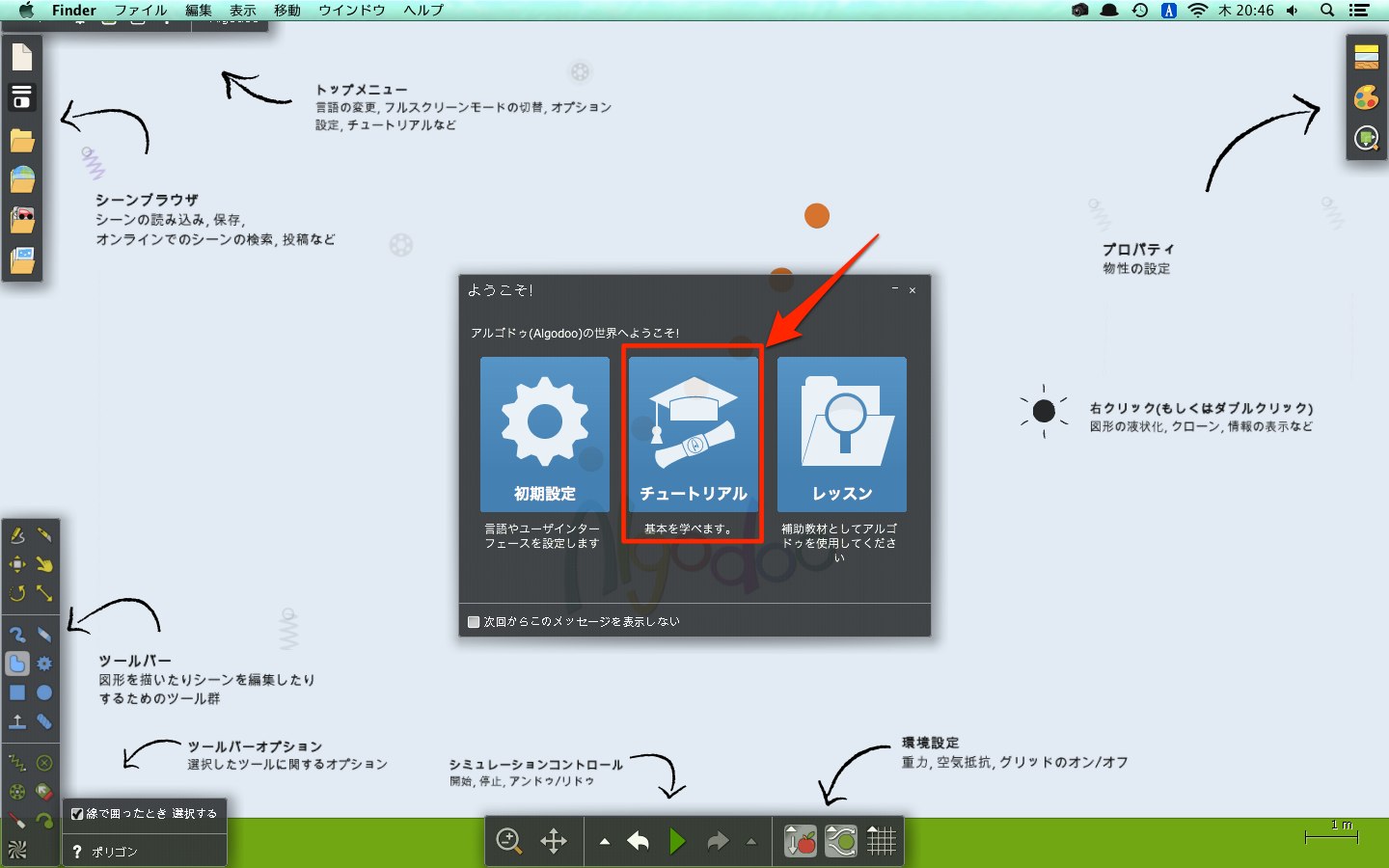Select the blue Brush tool
This screenshot has height=868, width=1389.
pos(17,635)
